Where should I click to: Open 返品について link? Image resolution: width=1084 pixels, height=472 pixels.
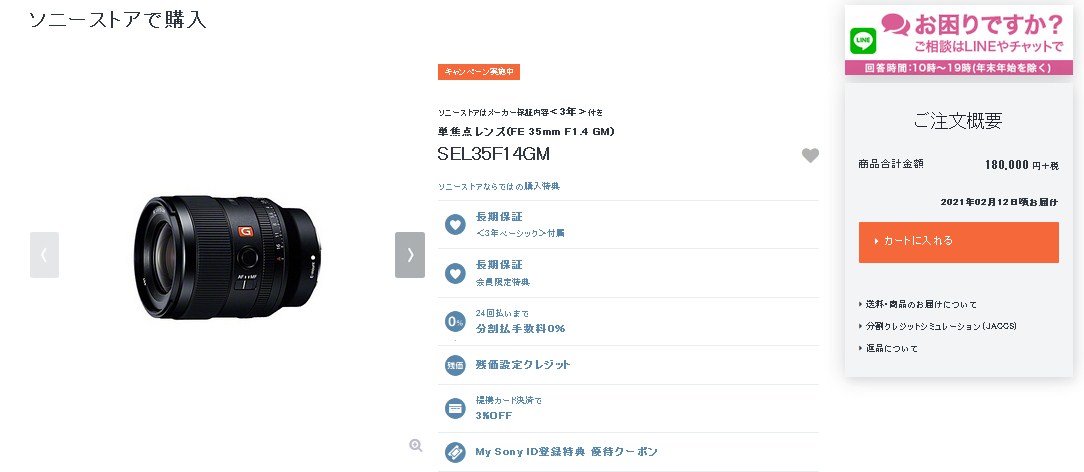[x=888, y=348]
